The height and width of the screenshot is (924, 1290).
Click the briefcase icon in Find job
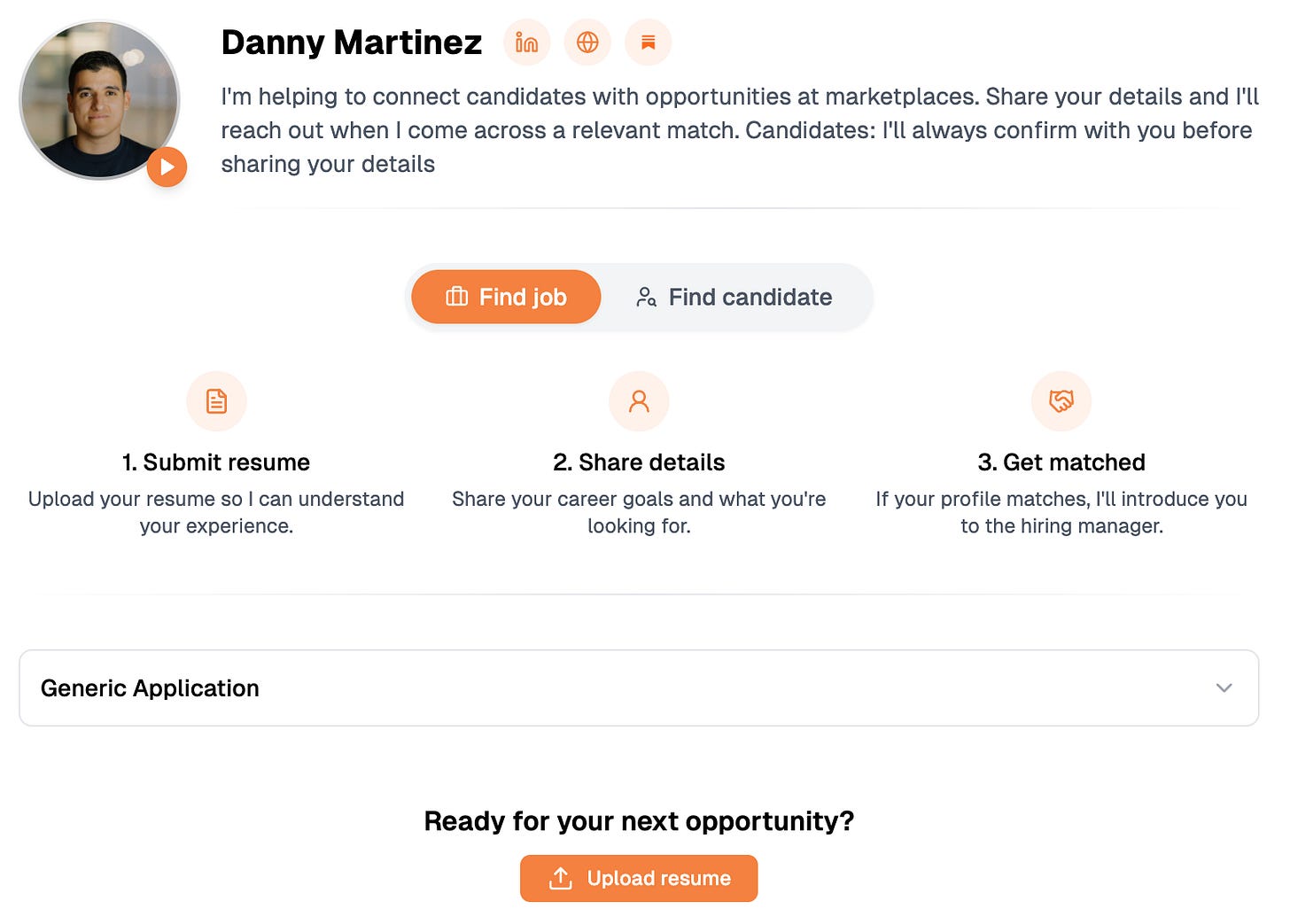click(456, 297)
